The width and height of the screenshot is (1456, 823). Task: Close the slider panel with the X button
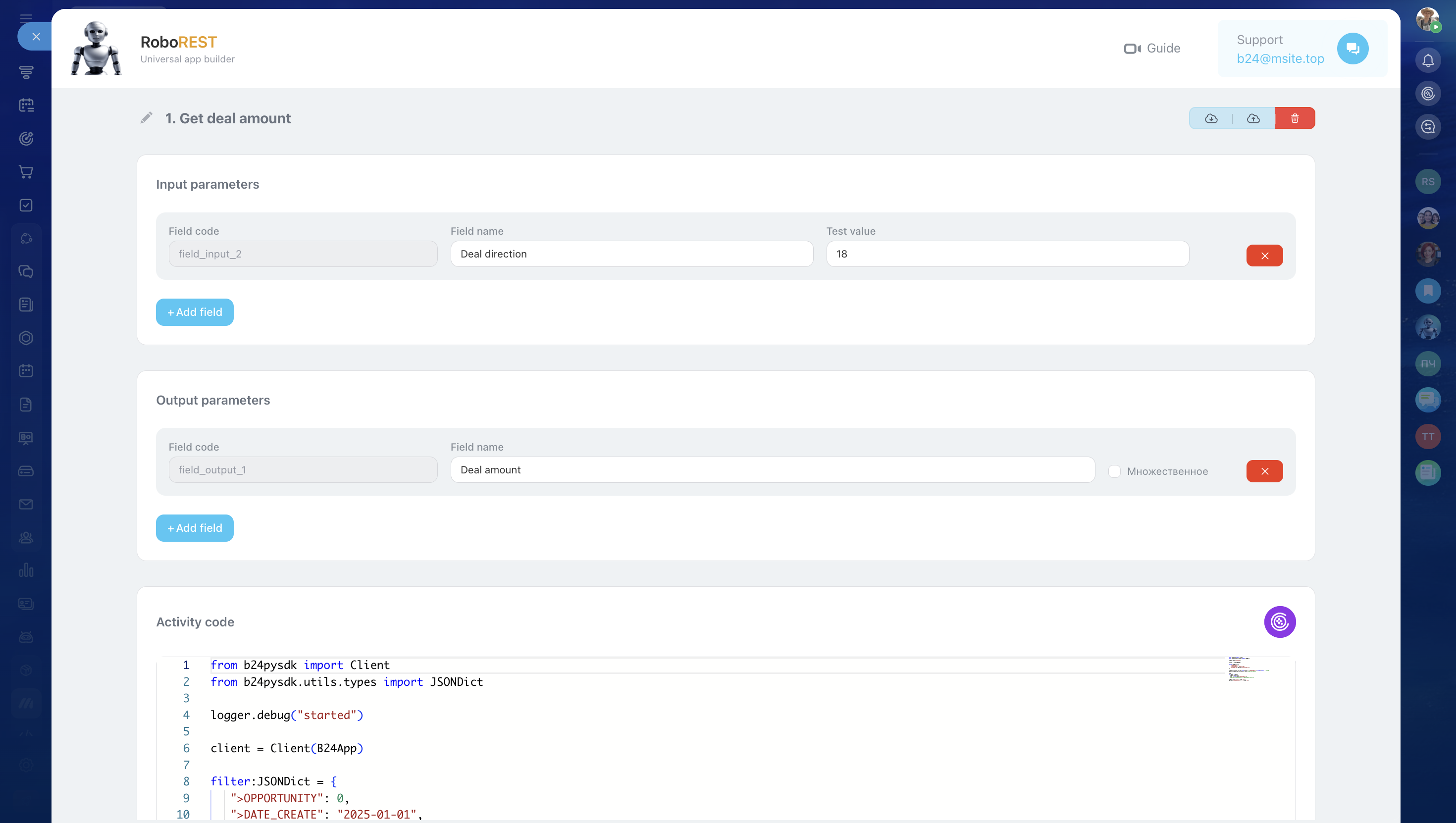[36, 37]
